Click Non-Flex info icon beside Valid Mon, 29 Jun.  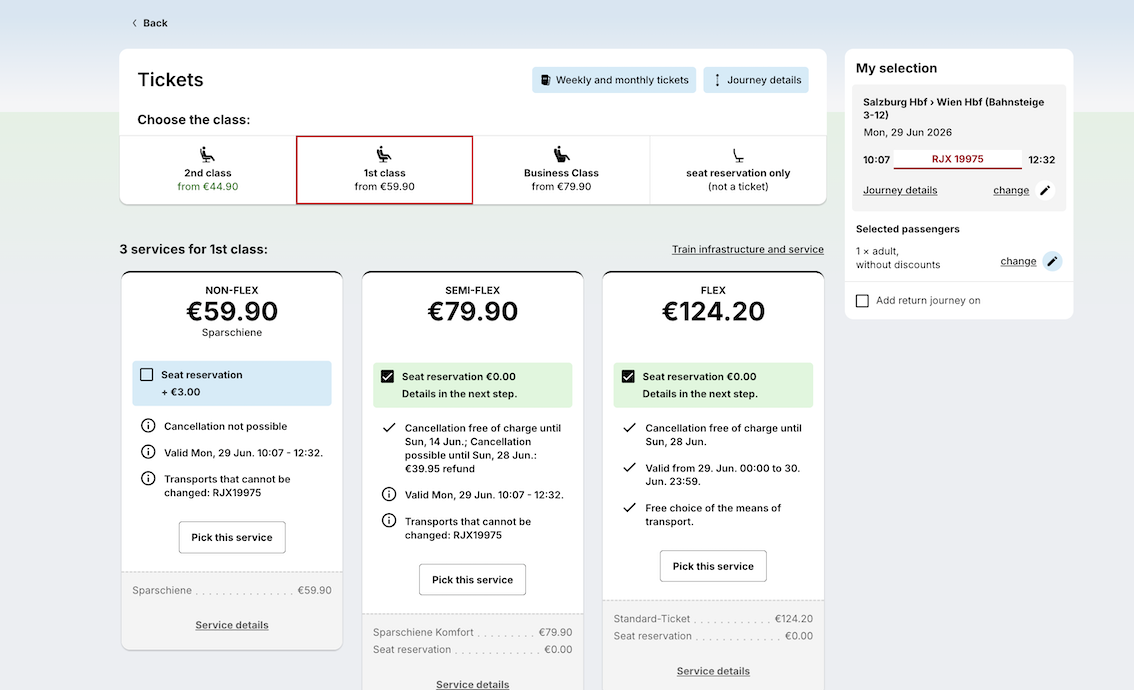tap(148, 452)
